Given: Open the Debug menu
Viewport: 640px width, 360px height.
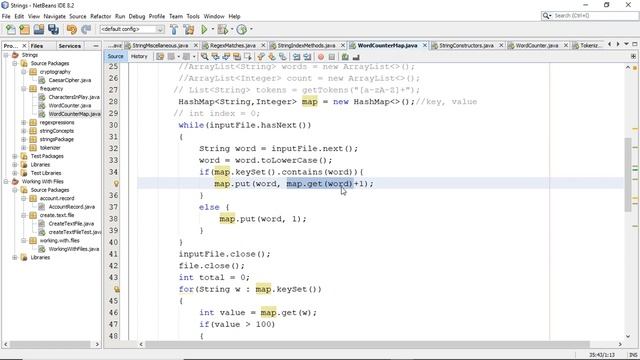Looking at the screenshot, I should 137,16.
